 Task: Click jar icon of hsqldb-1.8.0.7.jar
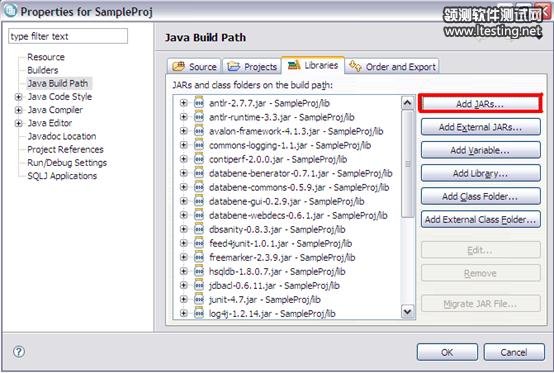(199, 271)
